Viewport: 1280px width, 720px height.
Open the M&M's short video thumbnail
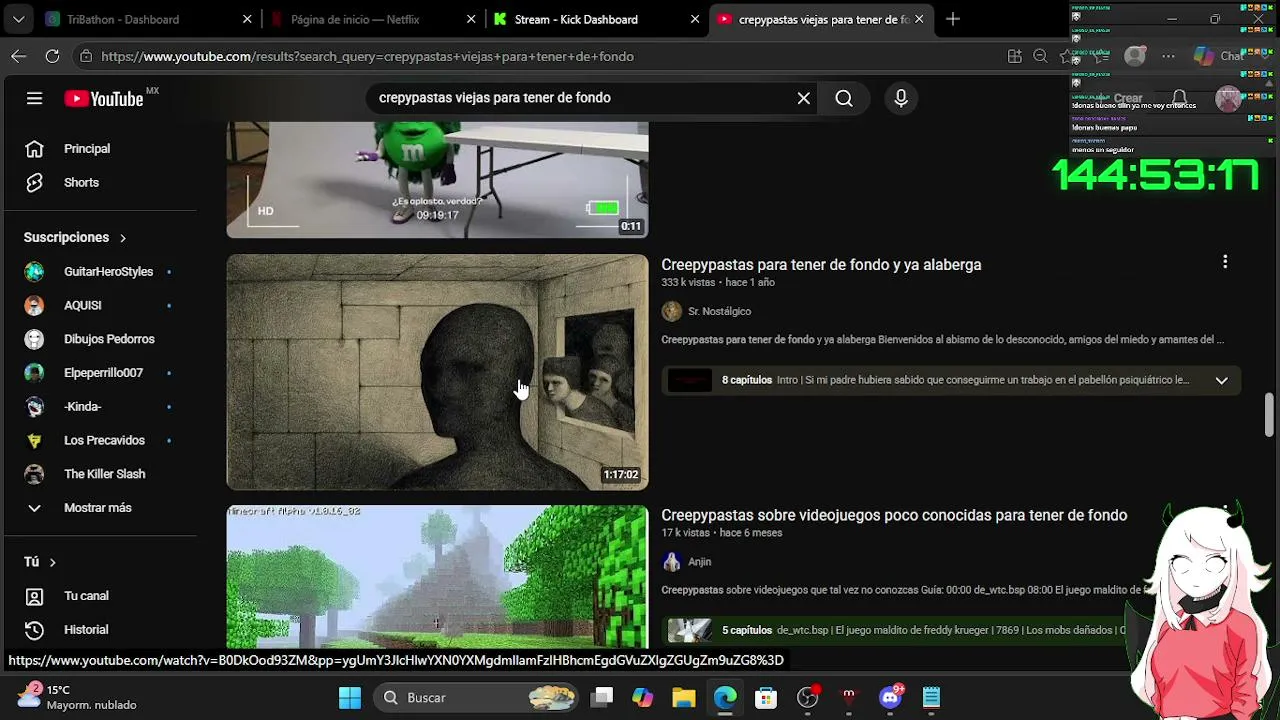click(437, 180)
